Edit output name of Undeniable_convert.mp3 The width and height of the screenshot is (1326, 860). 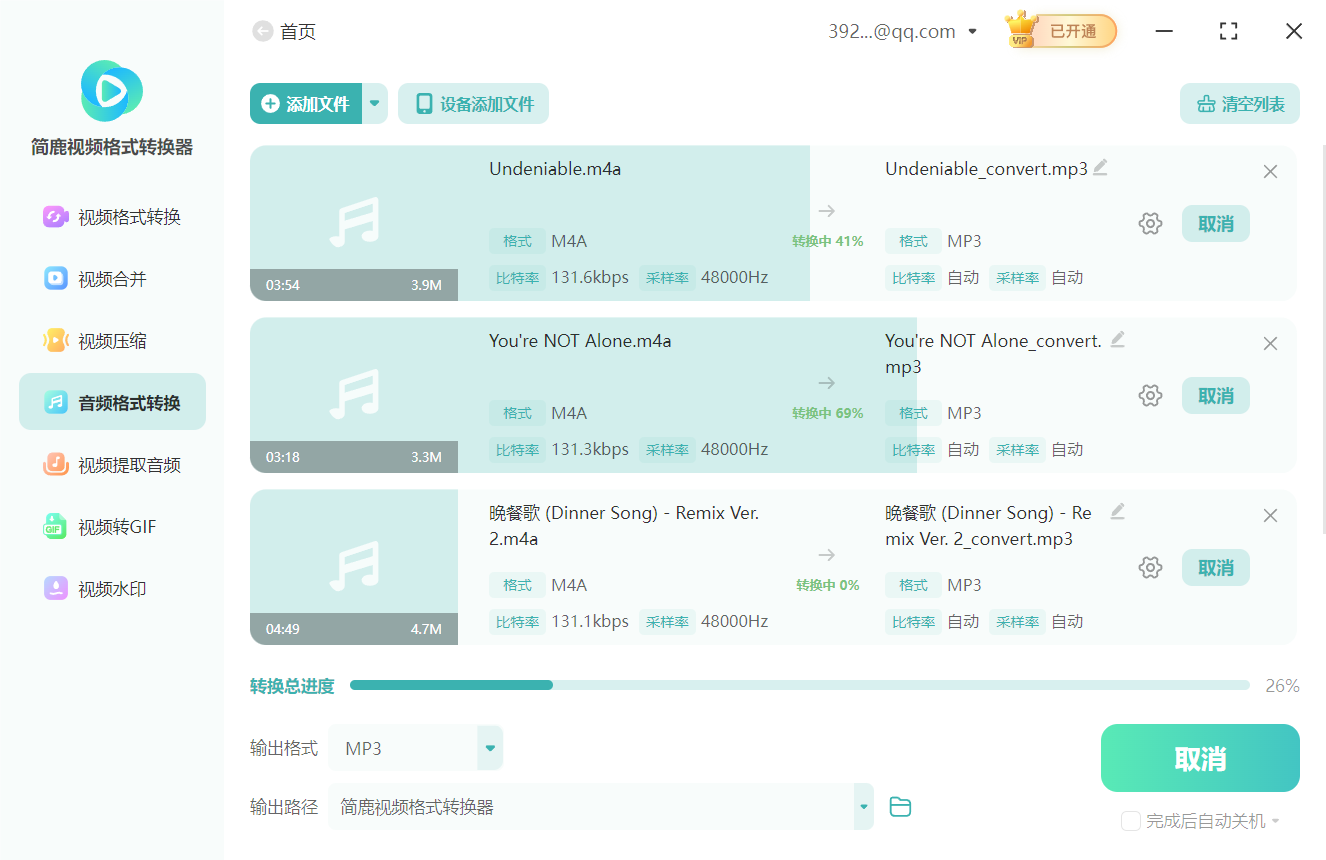point(1100,168)
